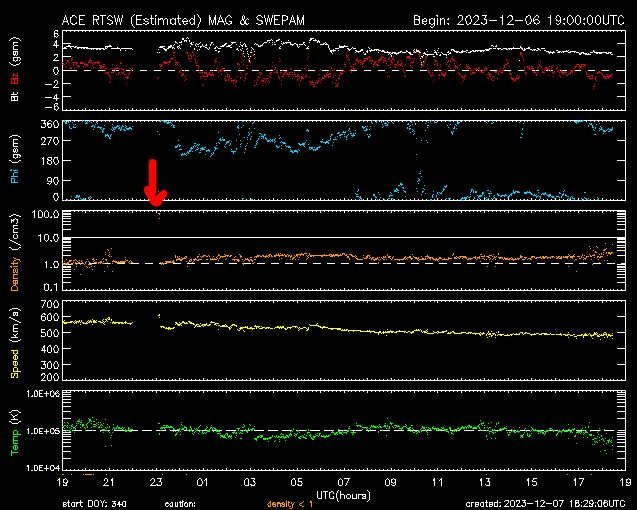This screenshot has height=510, width=637.
Task: Click the 1.0E+06 tick on Temp axis
Action: [37, 394]
